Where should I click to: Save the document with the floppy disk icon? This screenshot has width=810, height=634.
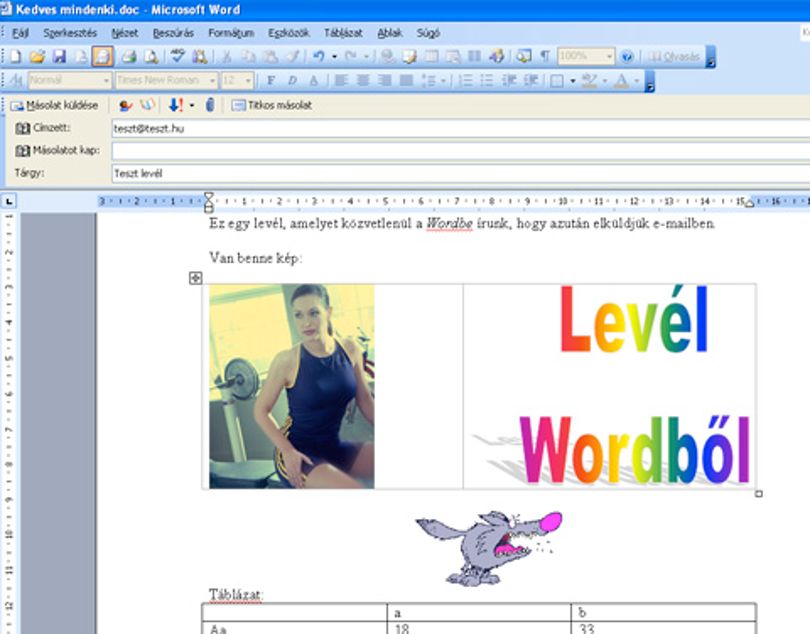(x=59, y=56)
